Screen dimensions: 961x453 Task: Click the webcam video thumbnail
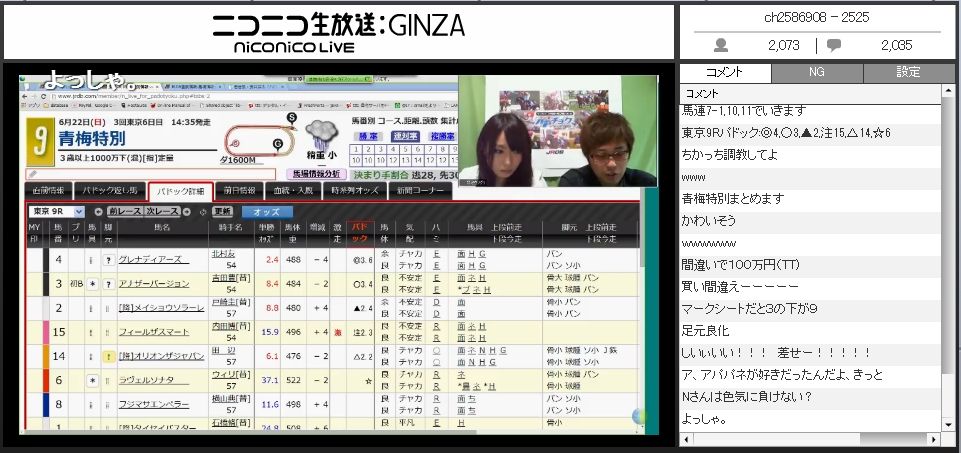click(556, 130)
